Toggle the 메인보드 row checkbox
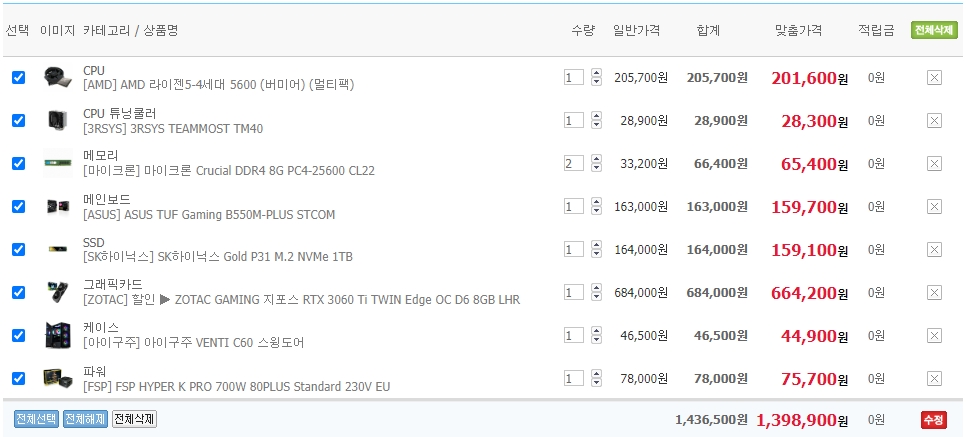This screenshot has width=966, height=437. [x=18, y=206]
